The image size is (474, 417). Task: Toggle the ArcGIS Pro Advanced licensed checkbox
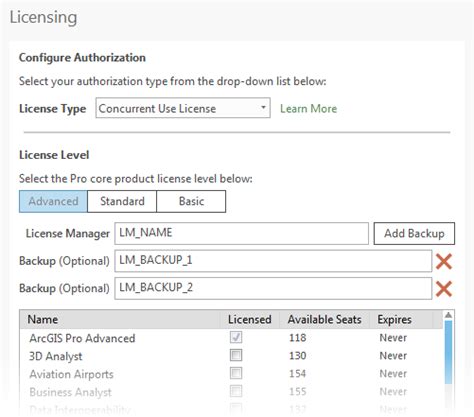pyautogui.click(x=236, y=337)
